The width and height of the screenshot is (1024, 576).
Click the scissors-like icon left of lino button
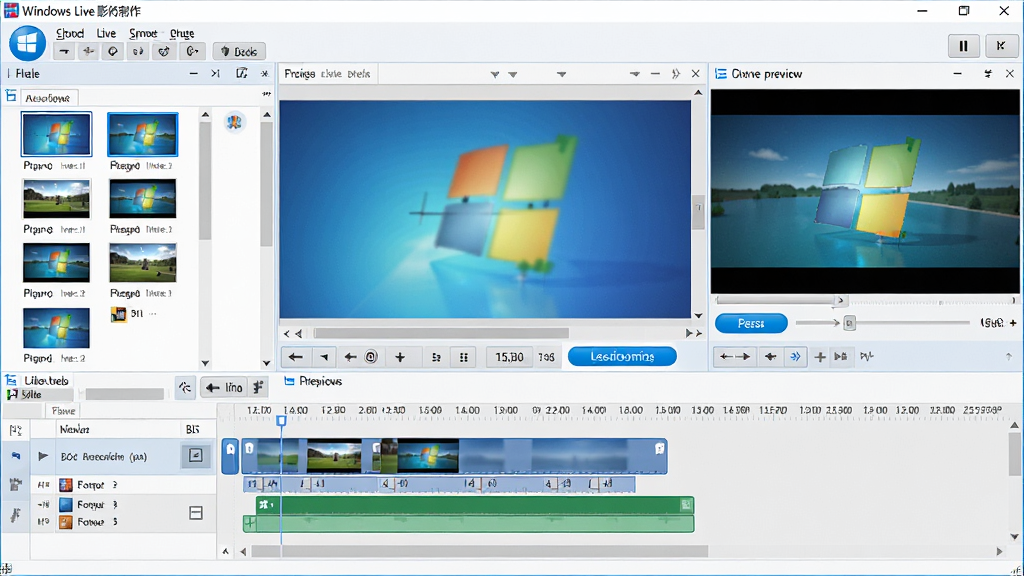click(x=185, y=387)
